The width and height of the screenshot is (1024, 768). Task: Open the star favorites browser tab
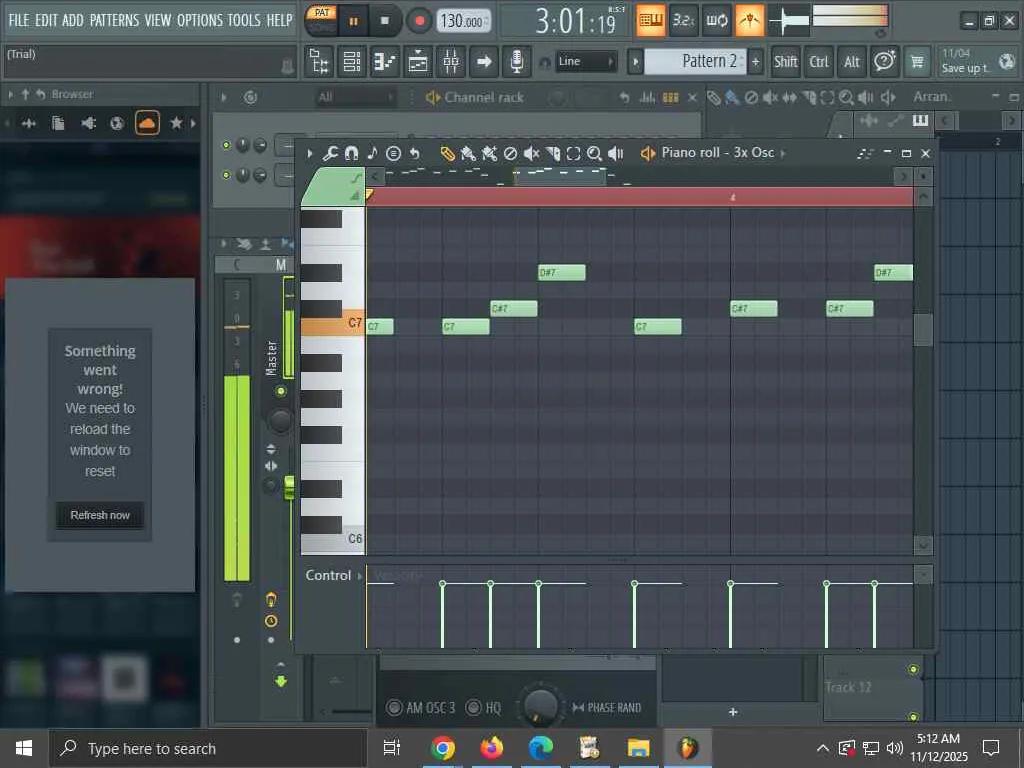[x=176, y=123]
